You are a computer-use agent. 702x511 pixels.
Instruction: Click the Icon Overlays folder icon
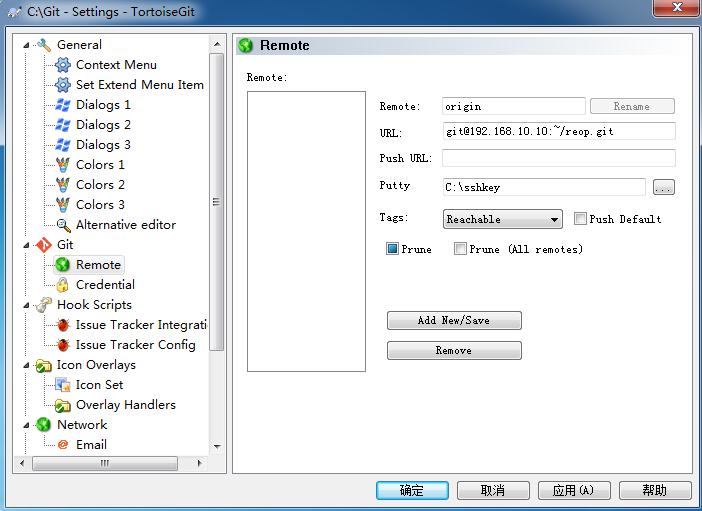(43, 365)
